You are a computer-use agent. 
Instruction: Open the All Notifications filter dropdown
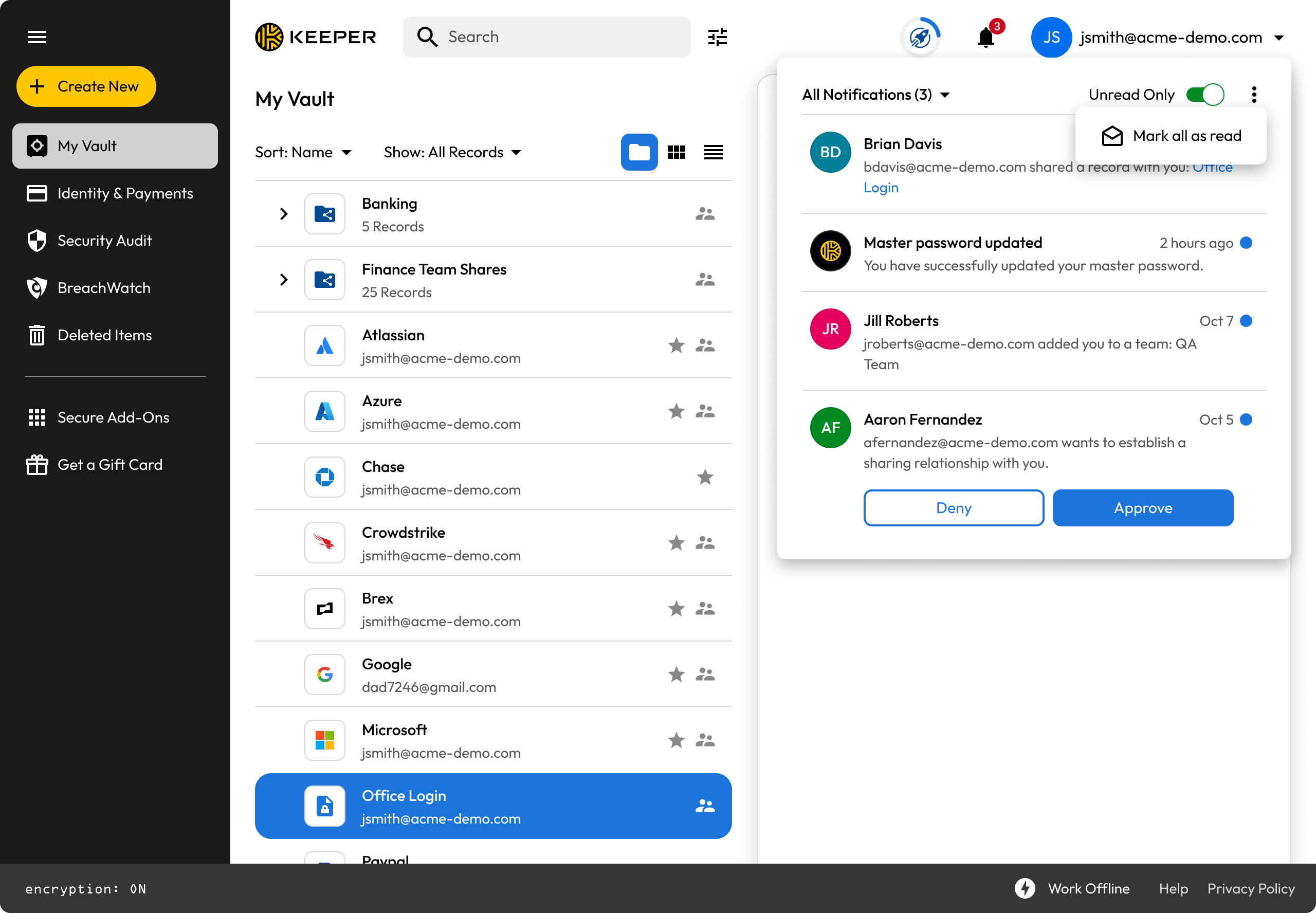coord(875,95)
